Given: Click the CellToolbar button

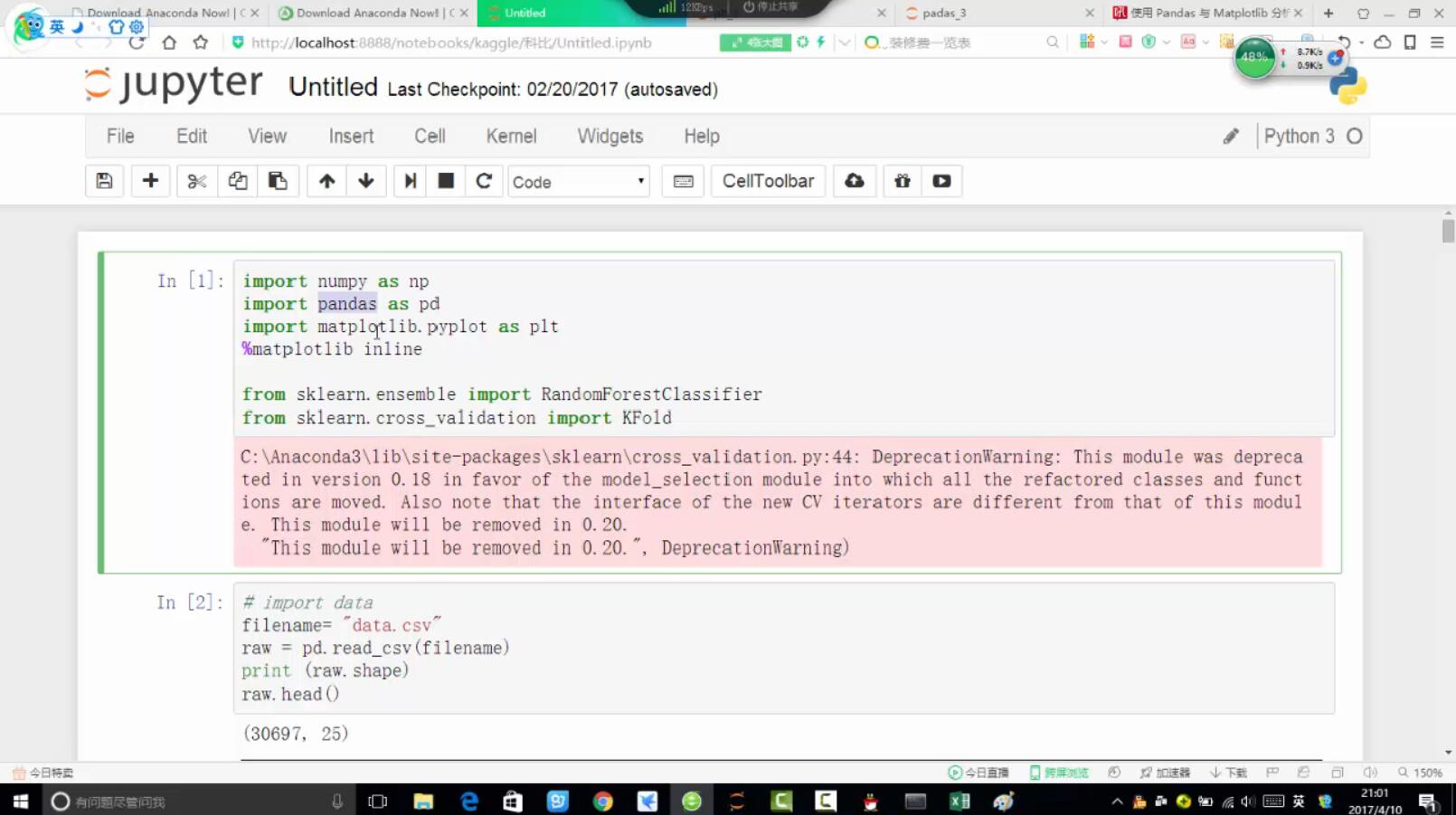Looking at the screenshot, I should pos(768,182).
